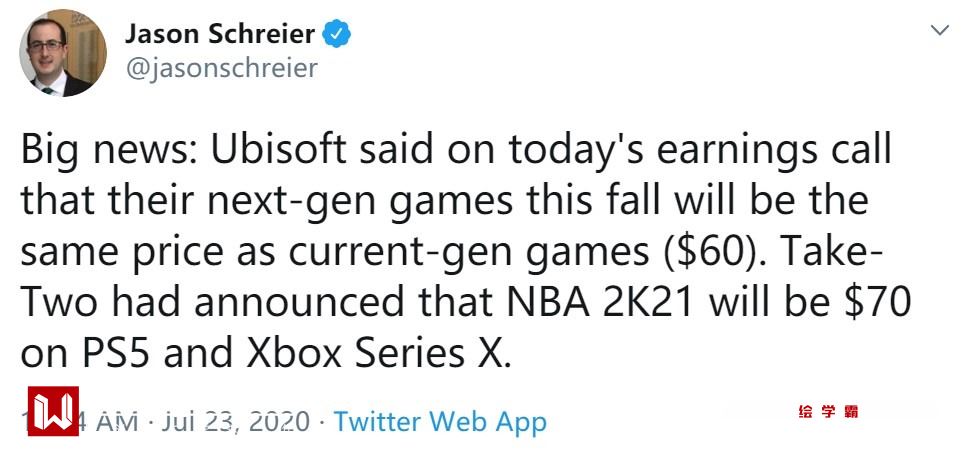Screen dimensions: 966x456
Task: Click the red W logo icon
Action: point(53,413)
